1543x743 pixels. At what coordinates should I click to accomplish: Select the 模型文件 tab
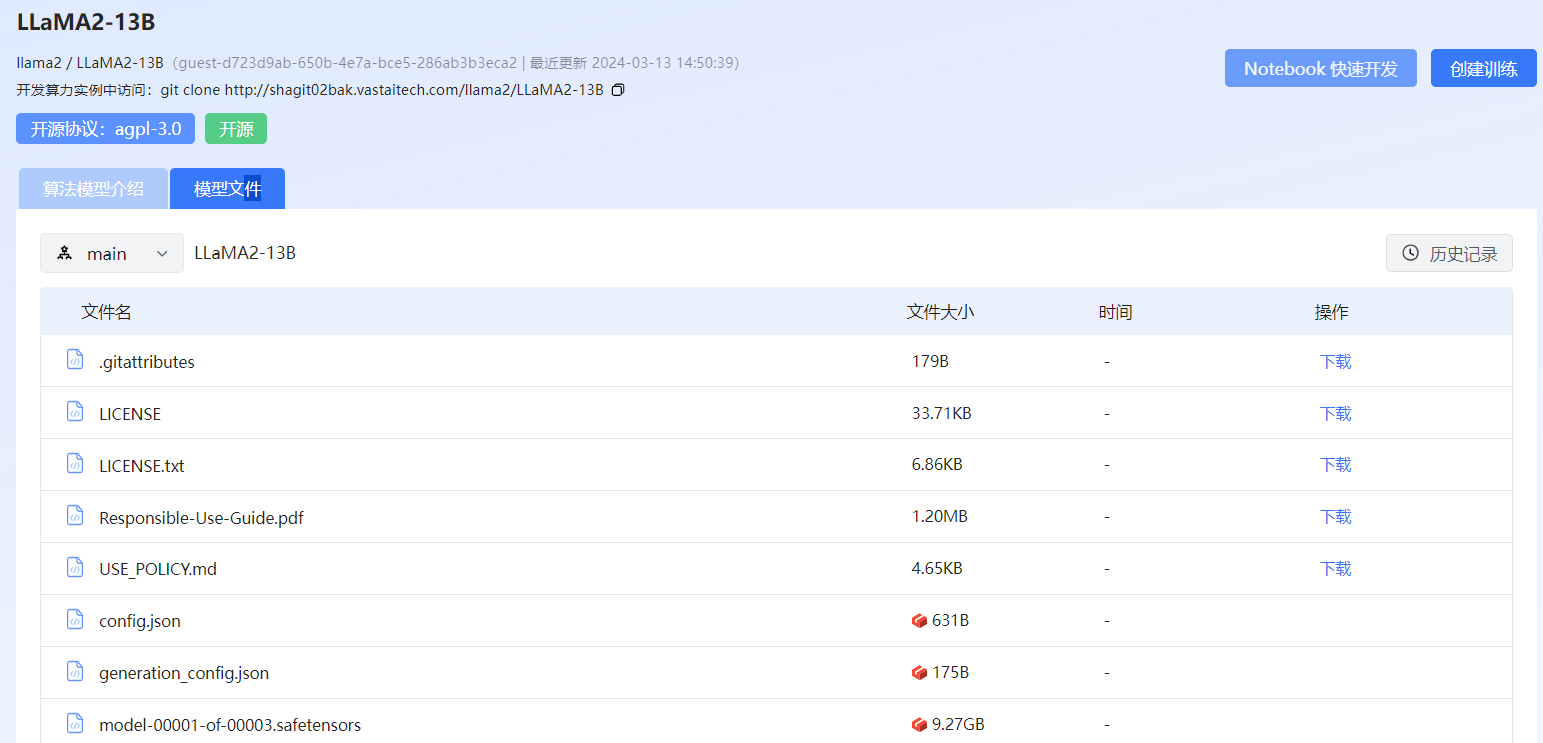click(x=227, y=189)
